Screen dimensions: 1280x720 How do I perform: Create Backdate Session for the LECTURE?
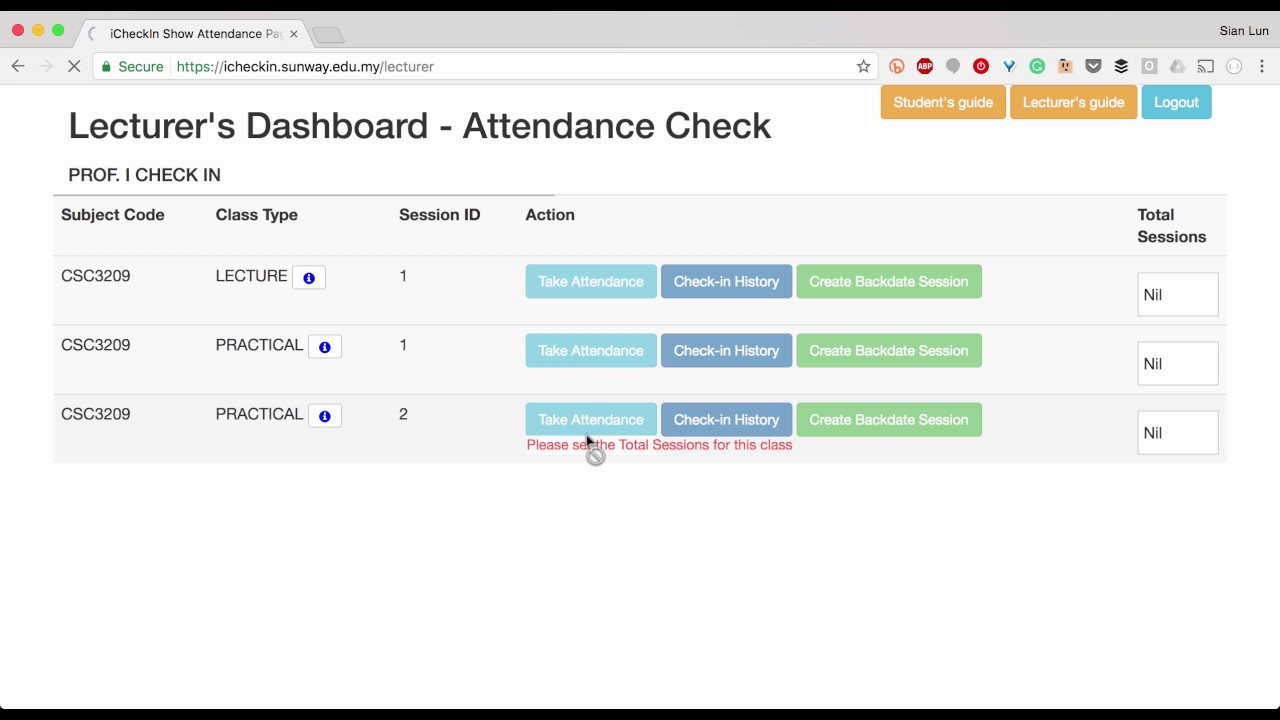point(889,281)
